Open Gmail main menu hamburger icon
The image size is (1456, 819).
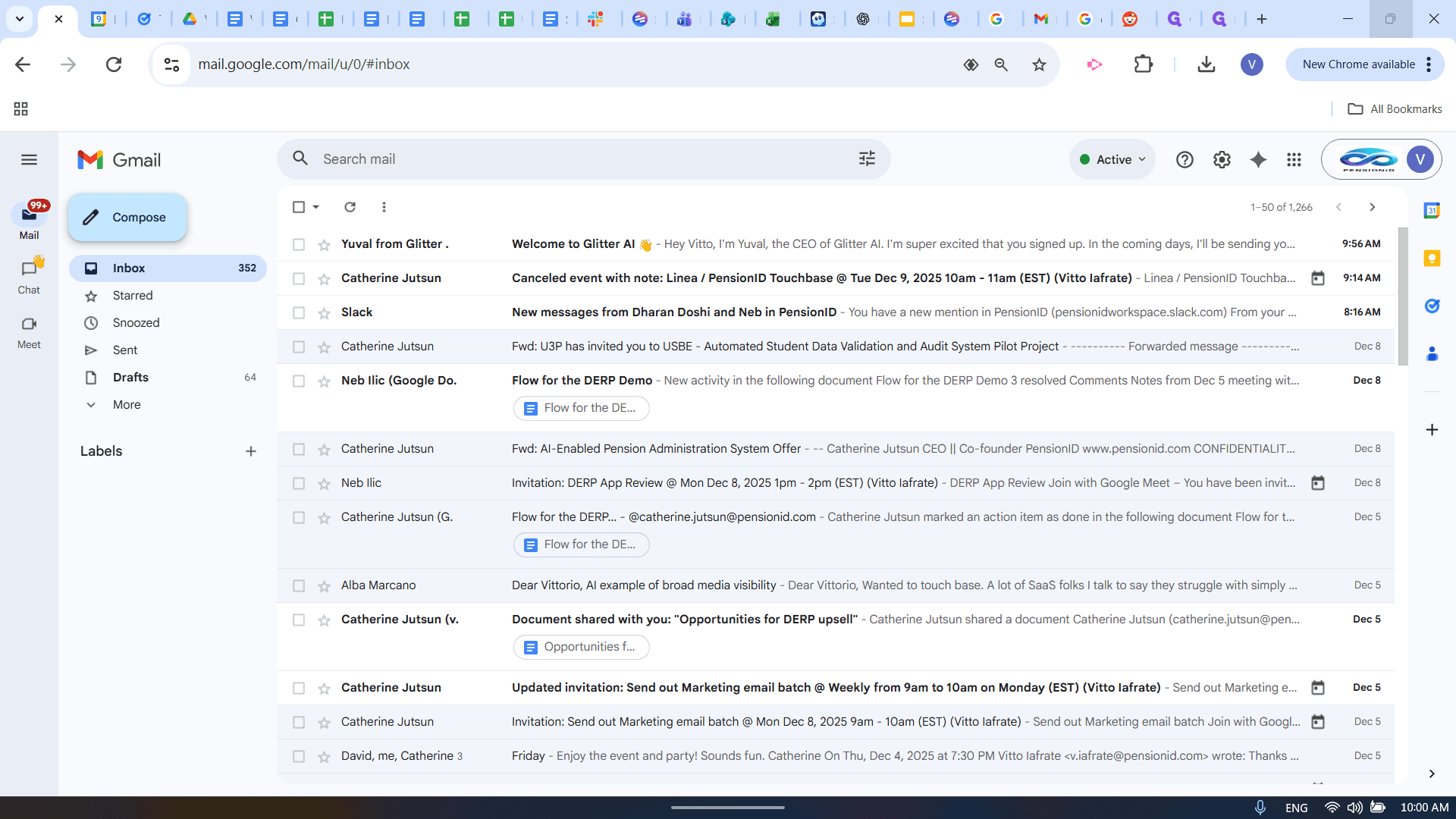pyautogui.click(x=29, y=159)
